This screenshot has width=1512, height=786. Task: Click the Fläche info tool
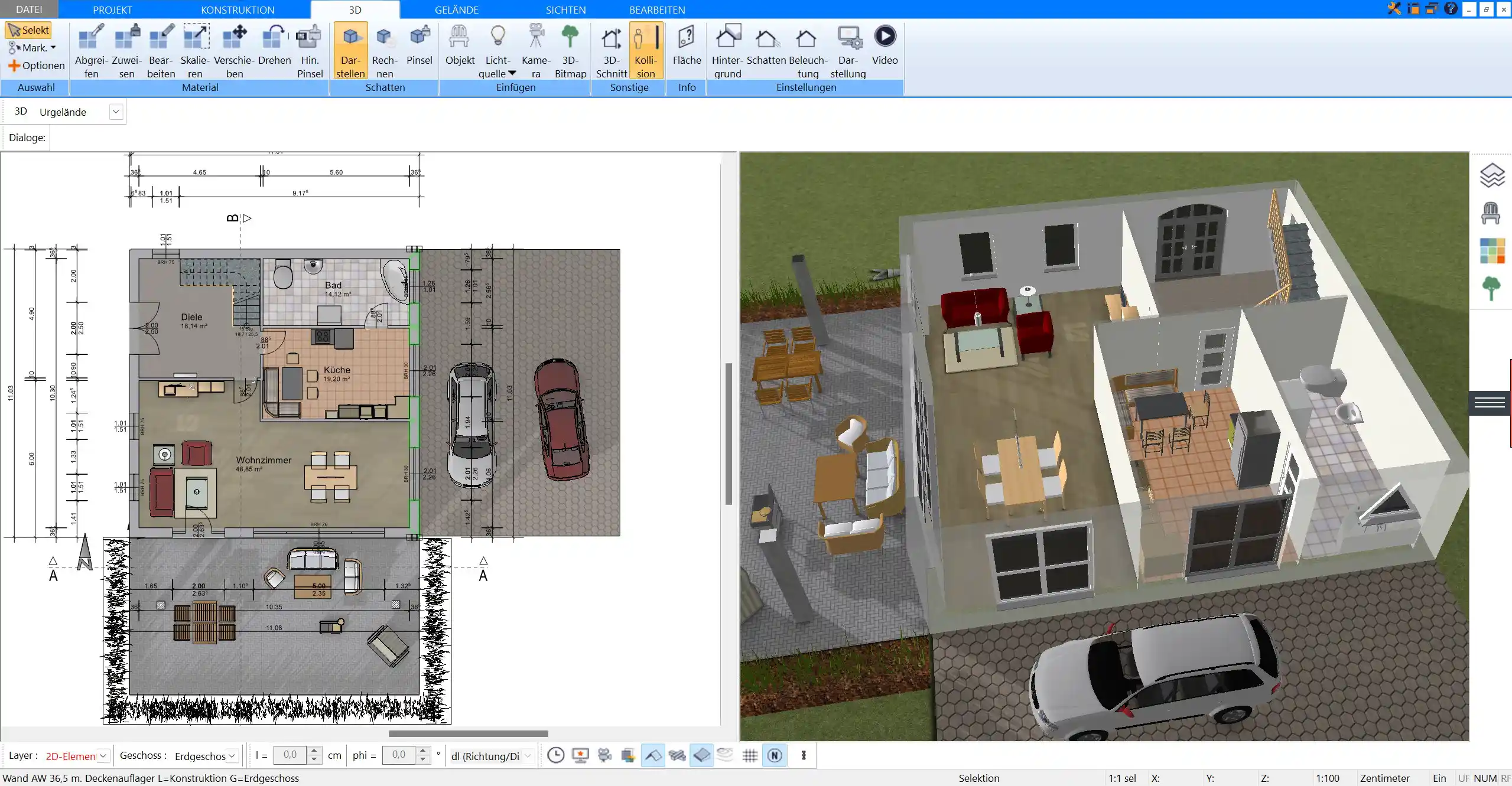pos(687,45)
